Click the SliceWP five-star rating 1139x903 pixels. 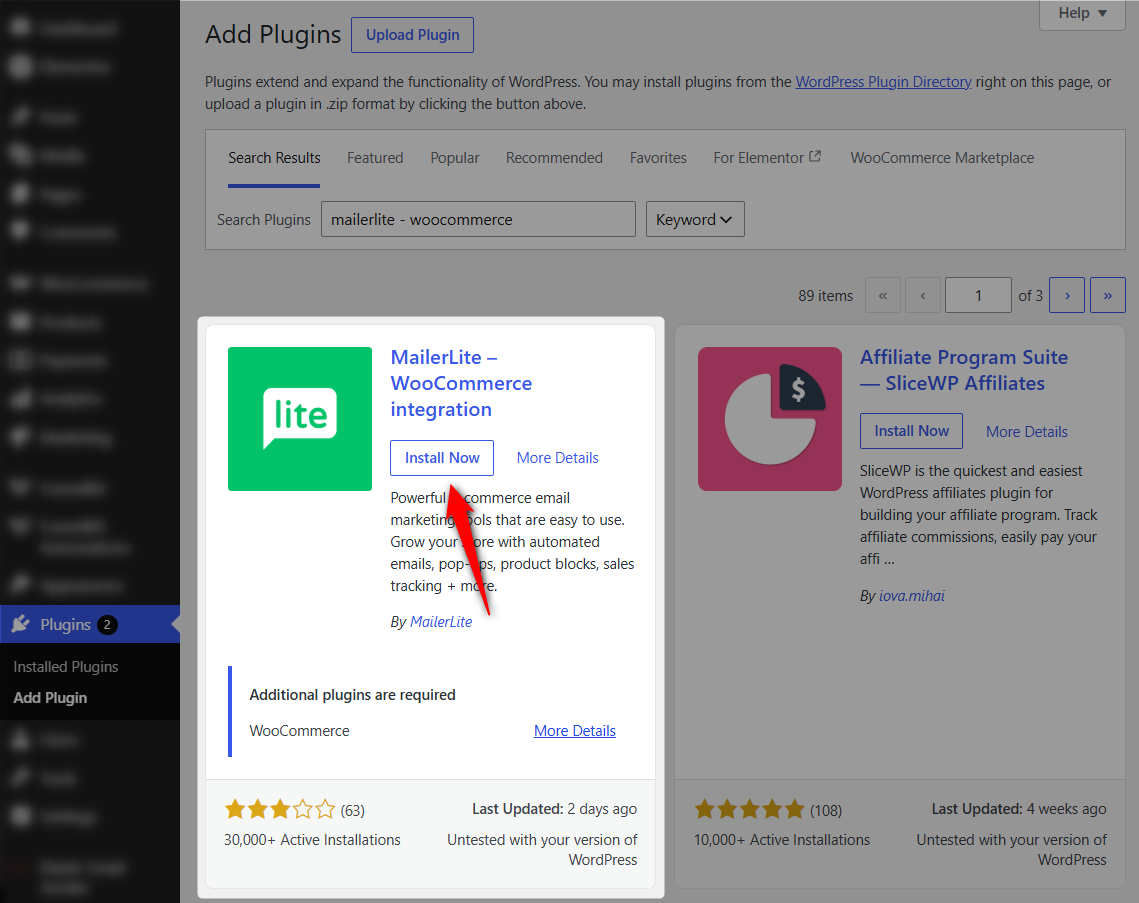[x=750, y=809]
